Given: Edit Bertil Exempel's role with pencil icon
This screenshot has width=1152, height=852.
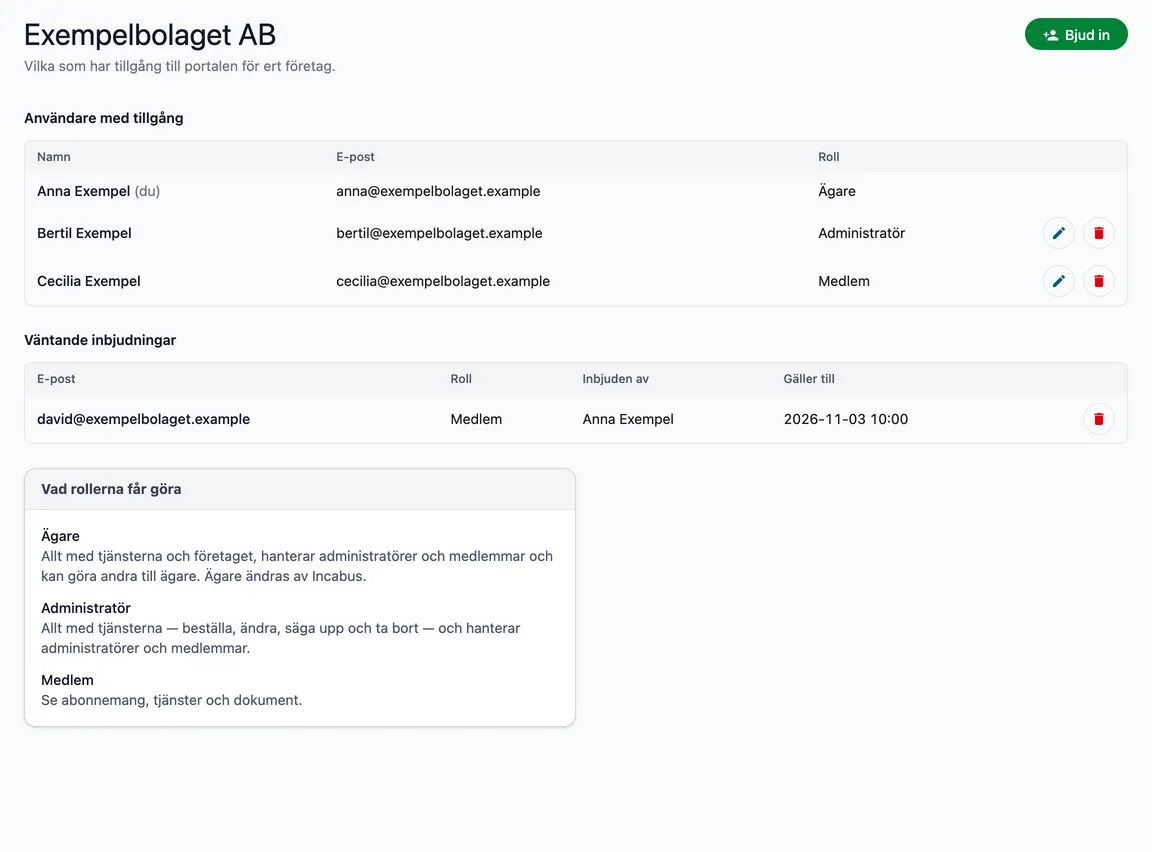Looking at the screenshot, I should coord(1059,234).
